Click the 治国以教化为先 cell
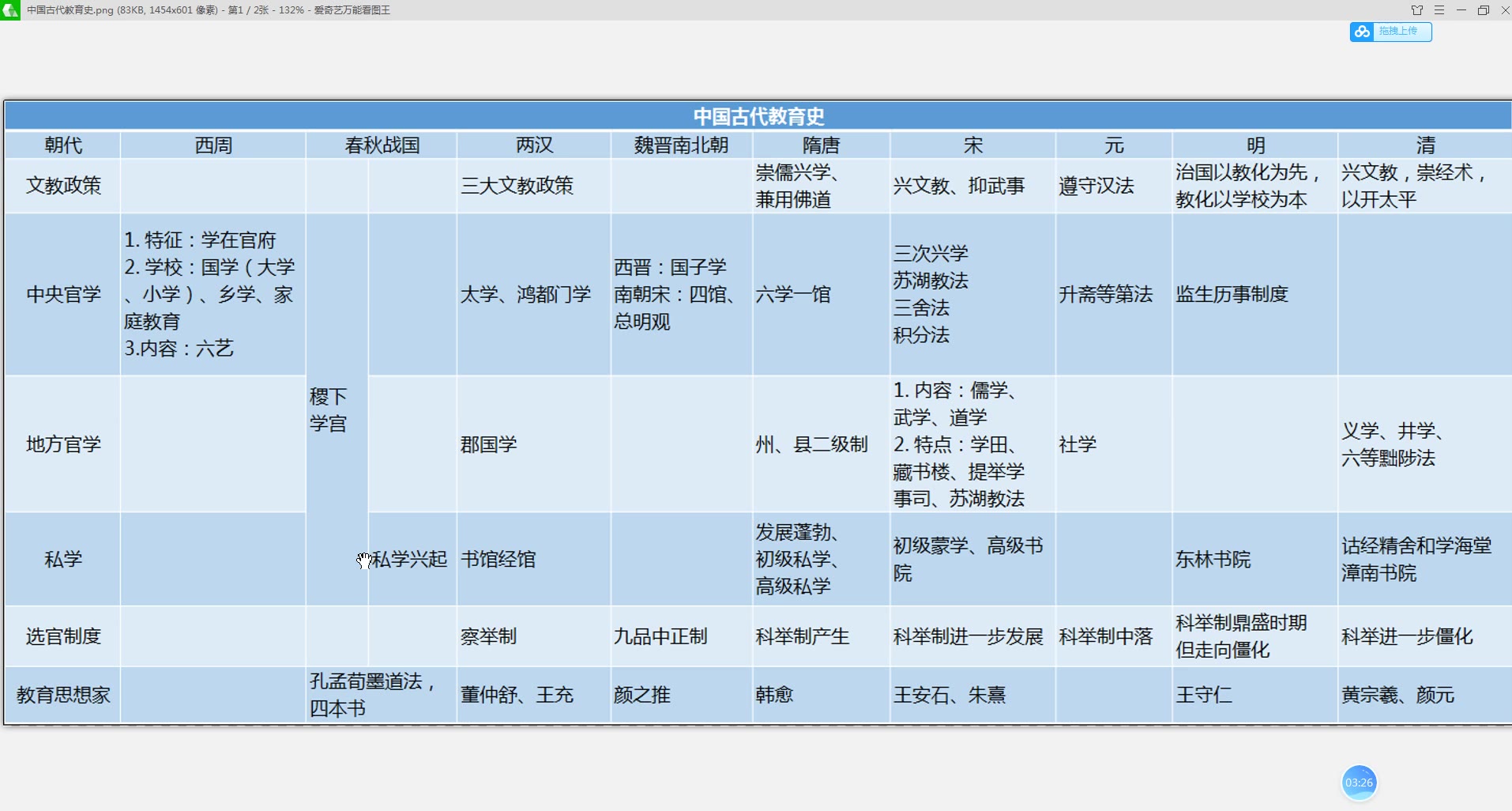1512x811 pixels. (x=1255, y=186)
